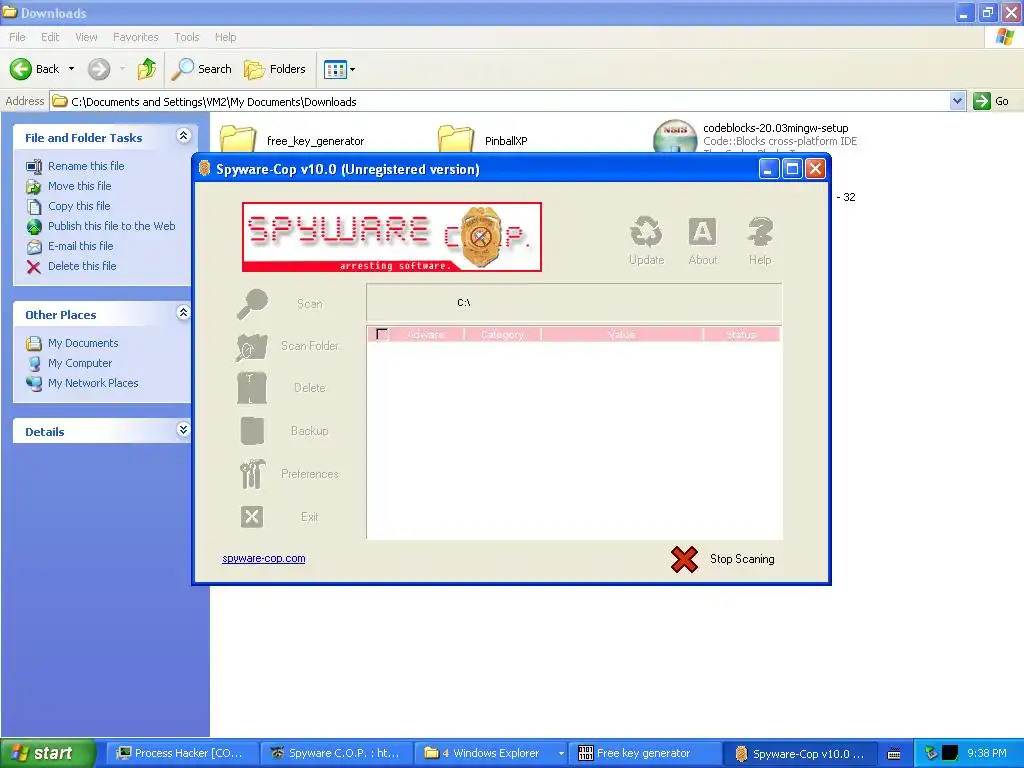Click the Category column header
The image size is (1024, 768).
pyautogui.click(x=502, y=334)
